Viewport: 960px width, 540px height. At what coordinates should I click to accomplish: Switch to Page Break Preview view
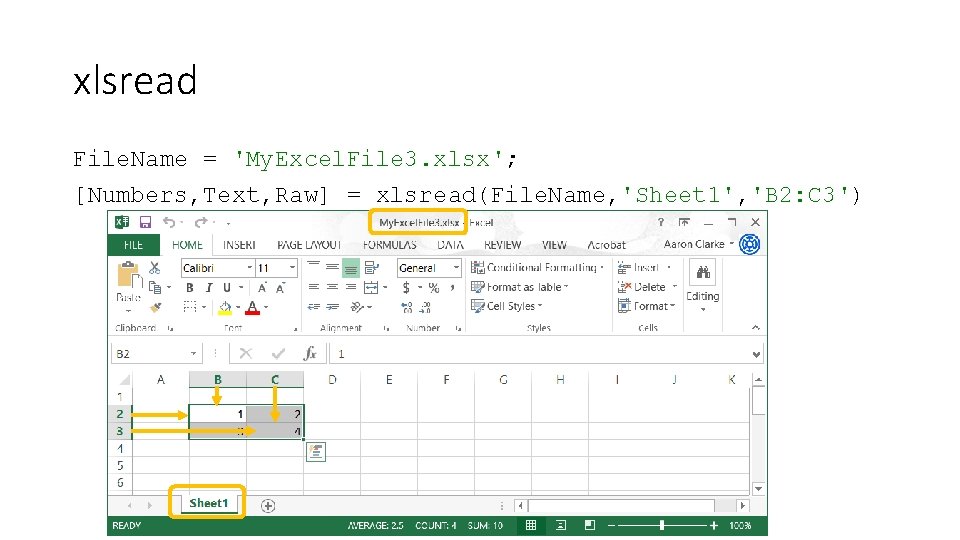point(590,525)
